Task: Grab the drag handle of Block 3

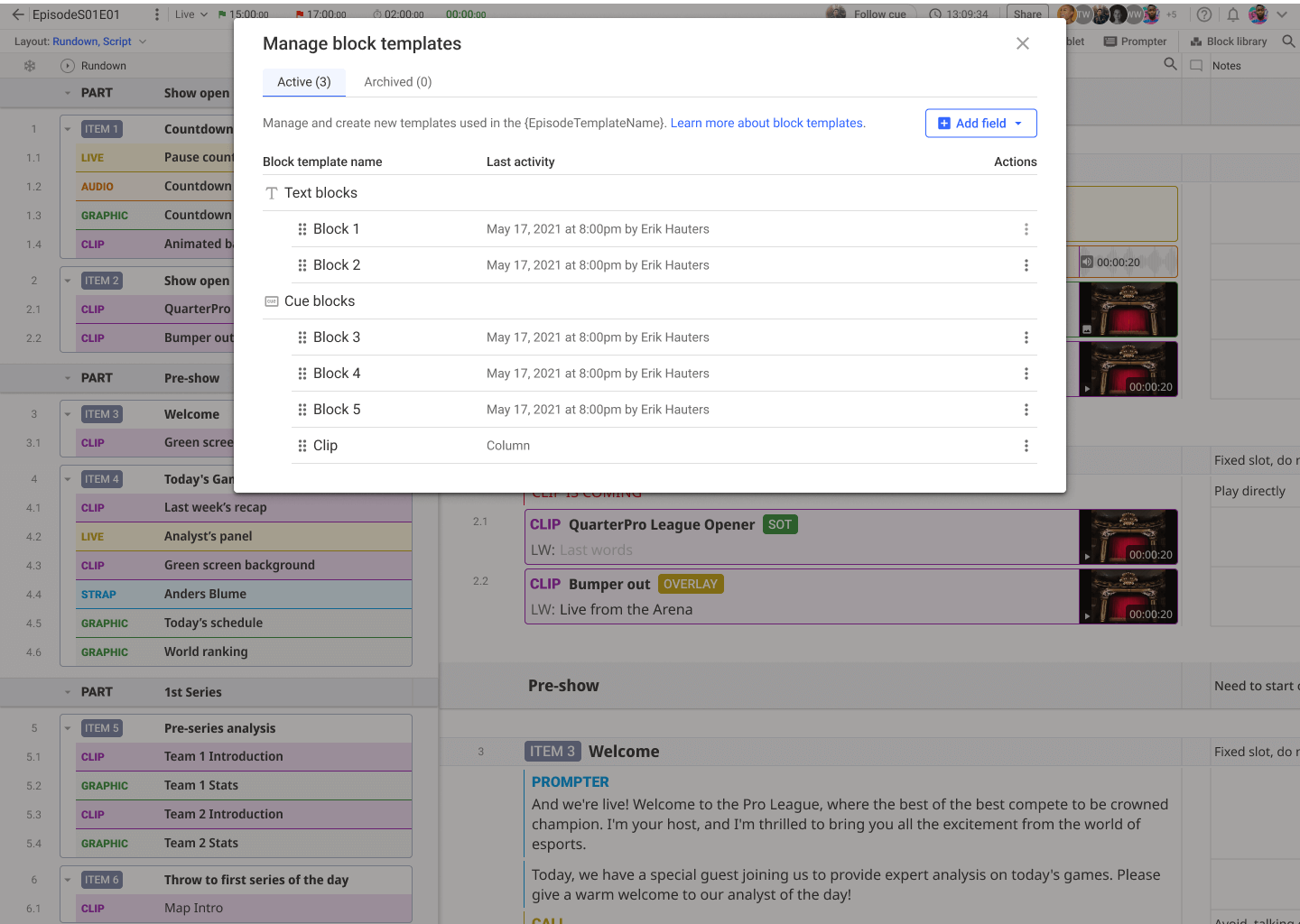Action: pyautogui.click(x=302, y=337)
